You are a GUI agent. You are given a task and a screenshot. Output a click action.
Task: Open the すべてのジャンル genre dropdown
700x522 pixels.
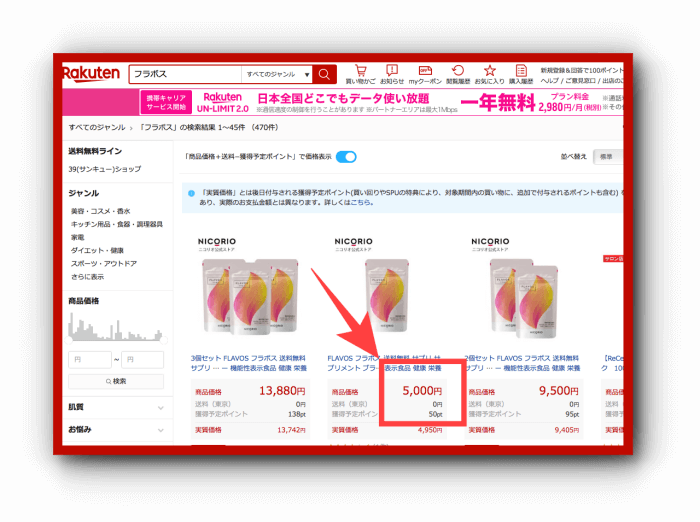point(277,74)
